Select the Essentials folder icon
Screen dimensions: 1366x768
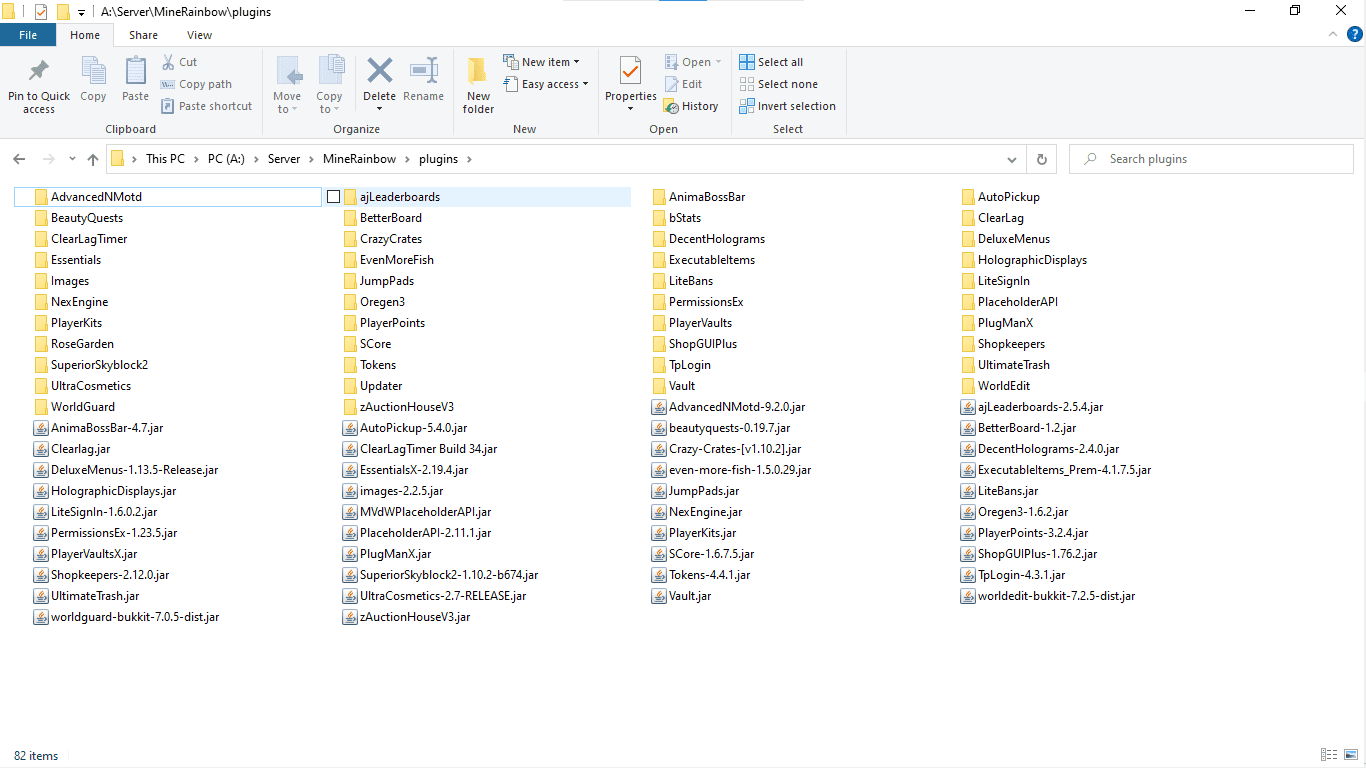[41, 260]
